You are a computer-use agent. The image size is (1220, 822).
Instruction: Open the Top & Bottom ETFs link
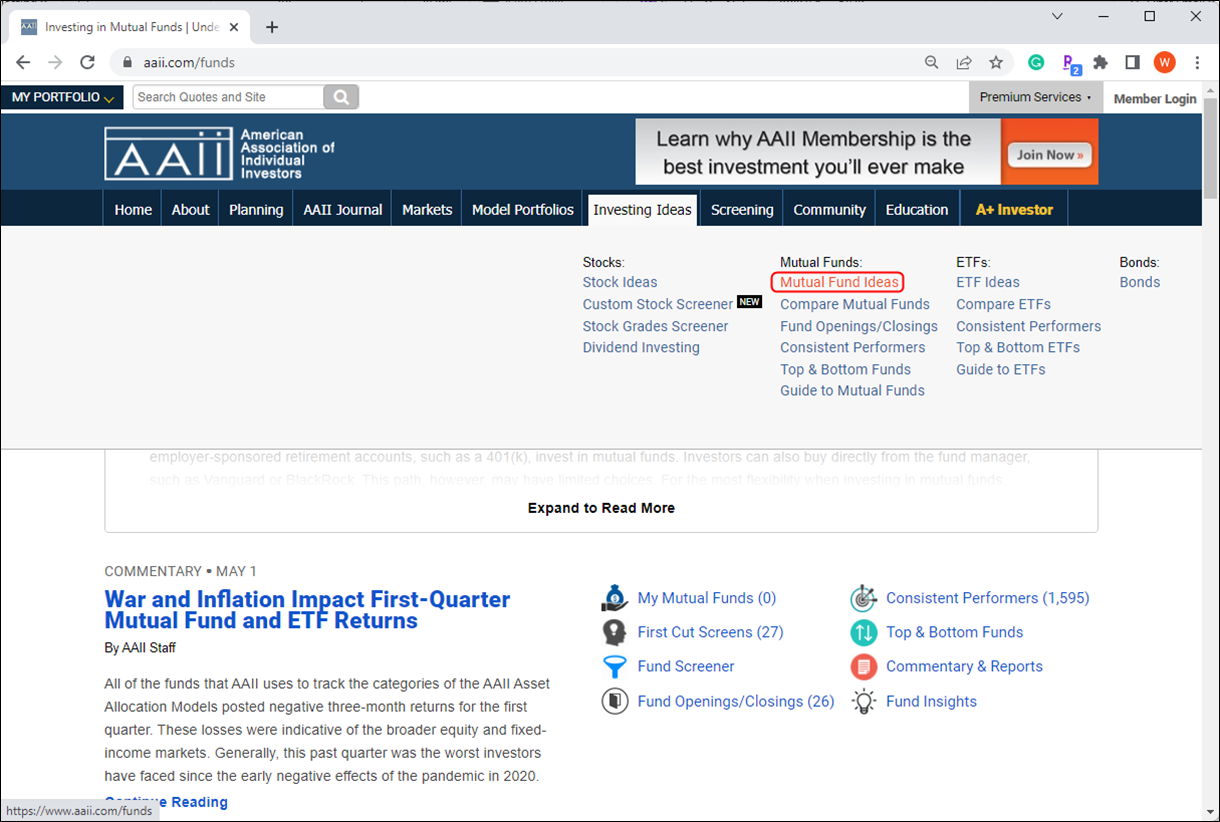click(x=1018, y=347)
